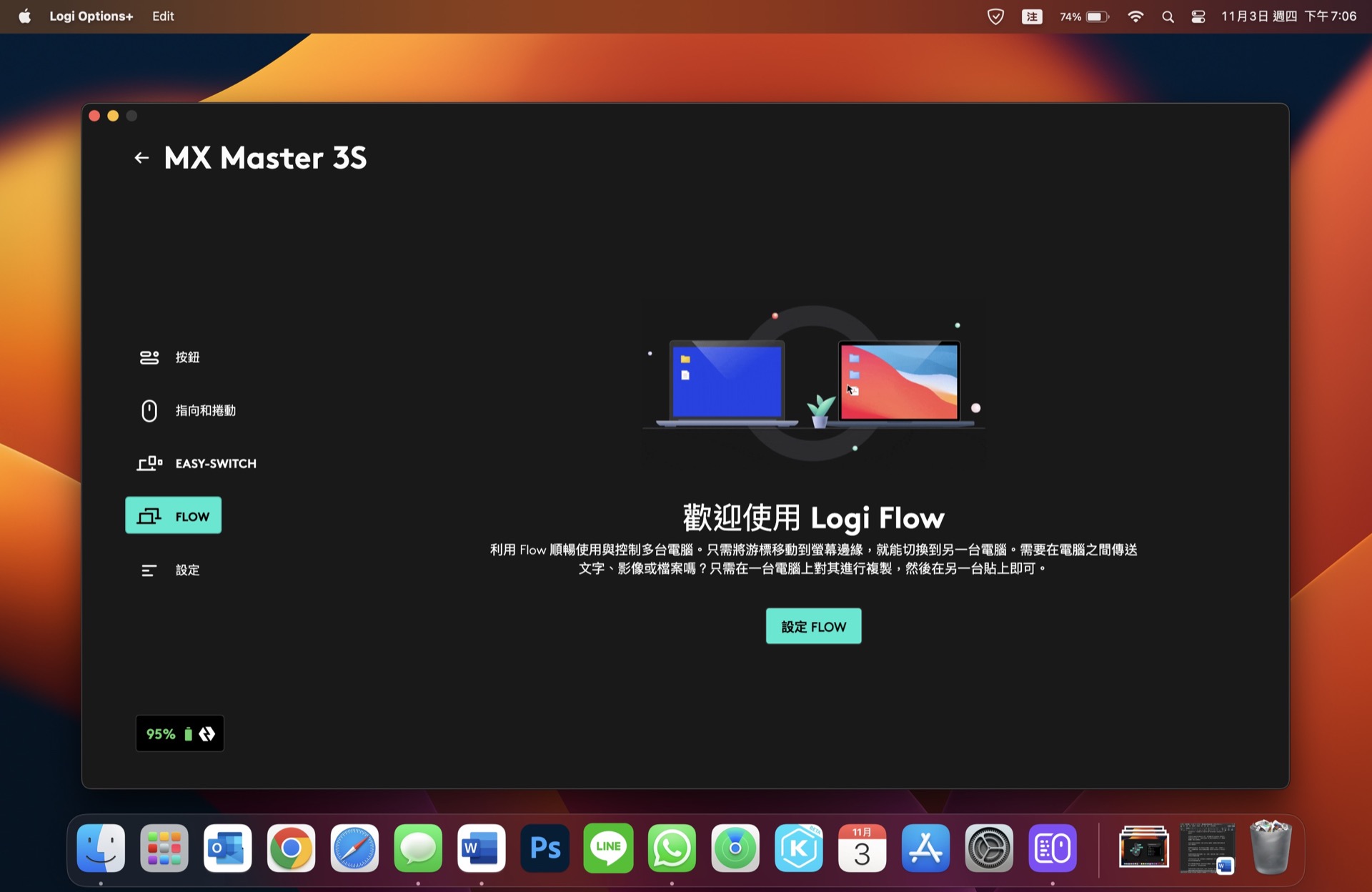1372x892 pixels.
Task: Click the Logi Flow laptop illustration
Action: point(813,385)
